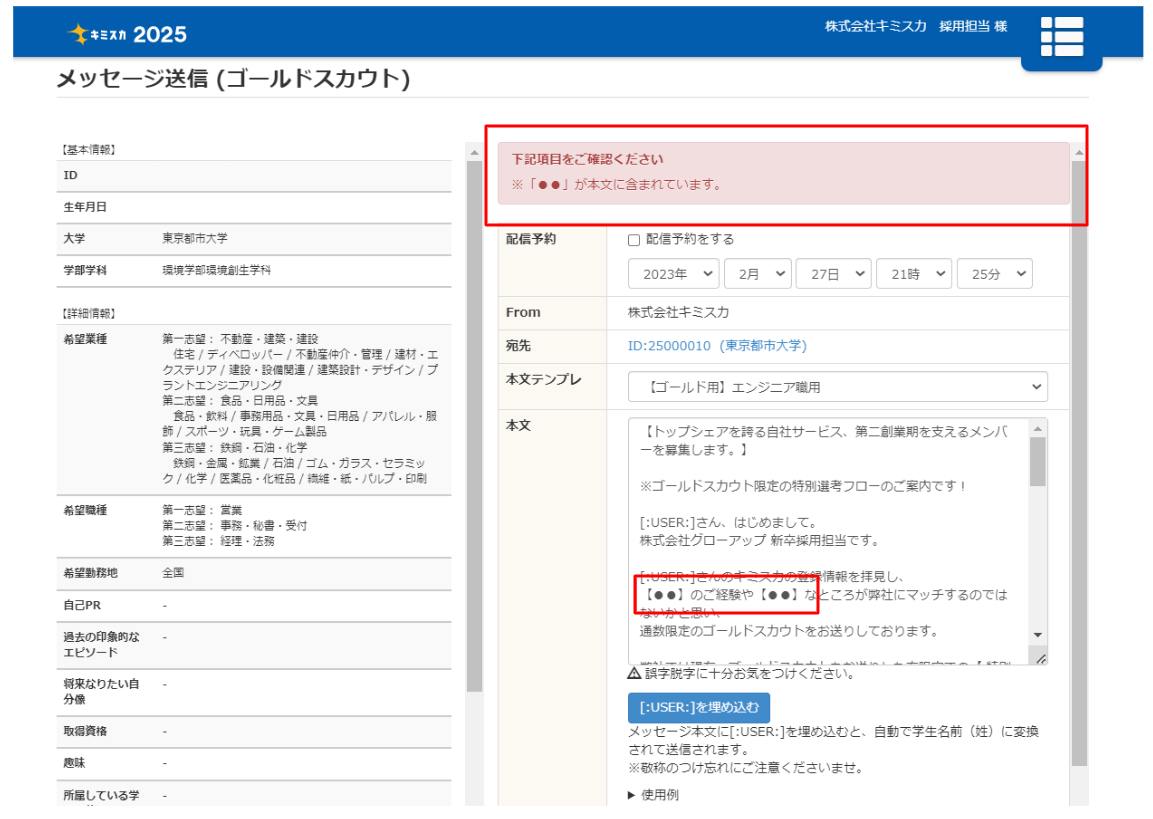Screen dimensions: 1153x819
Task: Click the 将来なりたい自分像 row label
Action: point(101,691)
